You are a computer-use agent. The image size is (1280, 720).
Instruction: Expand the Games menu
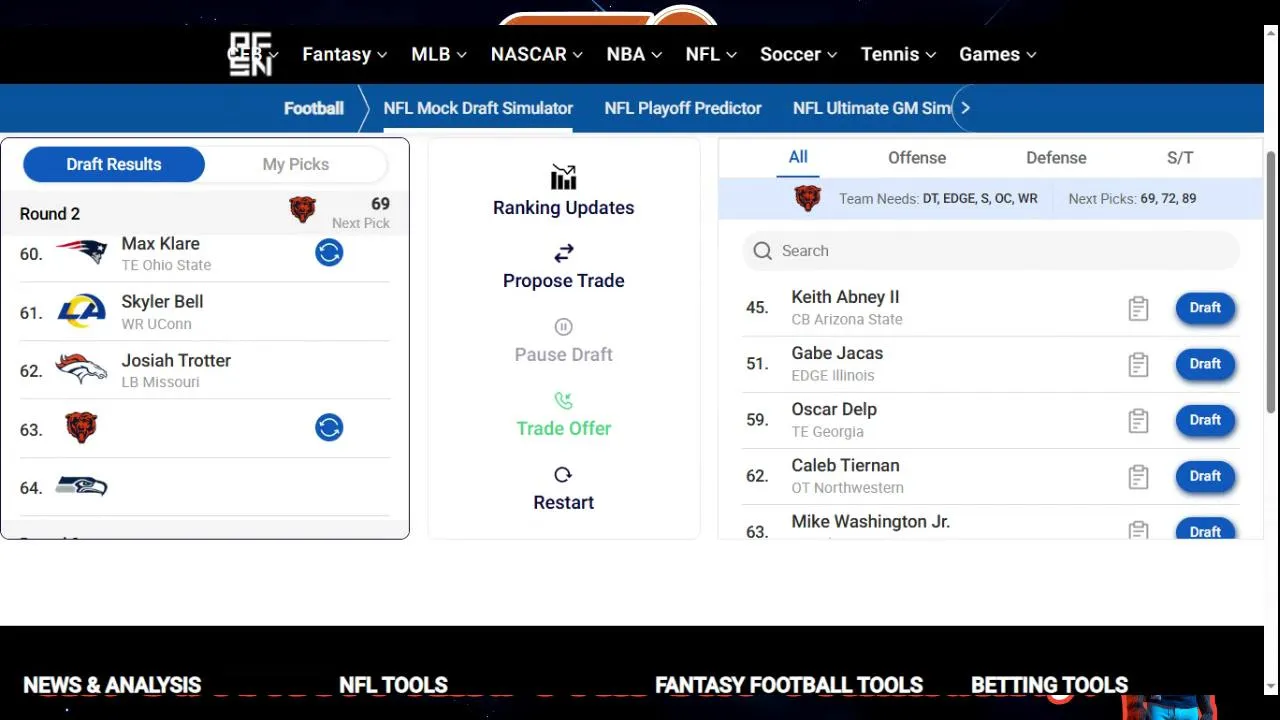[x=997, y=54]
